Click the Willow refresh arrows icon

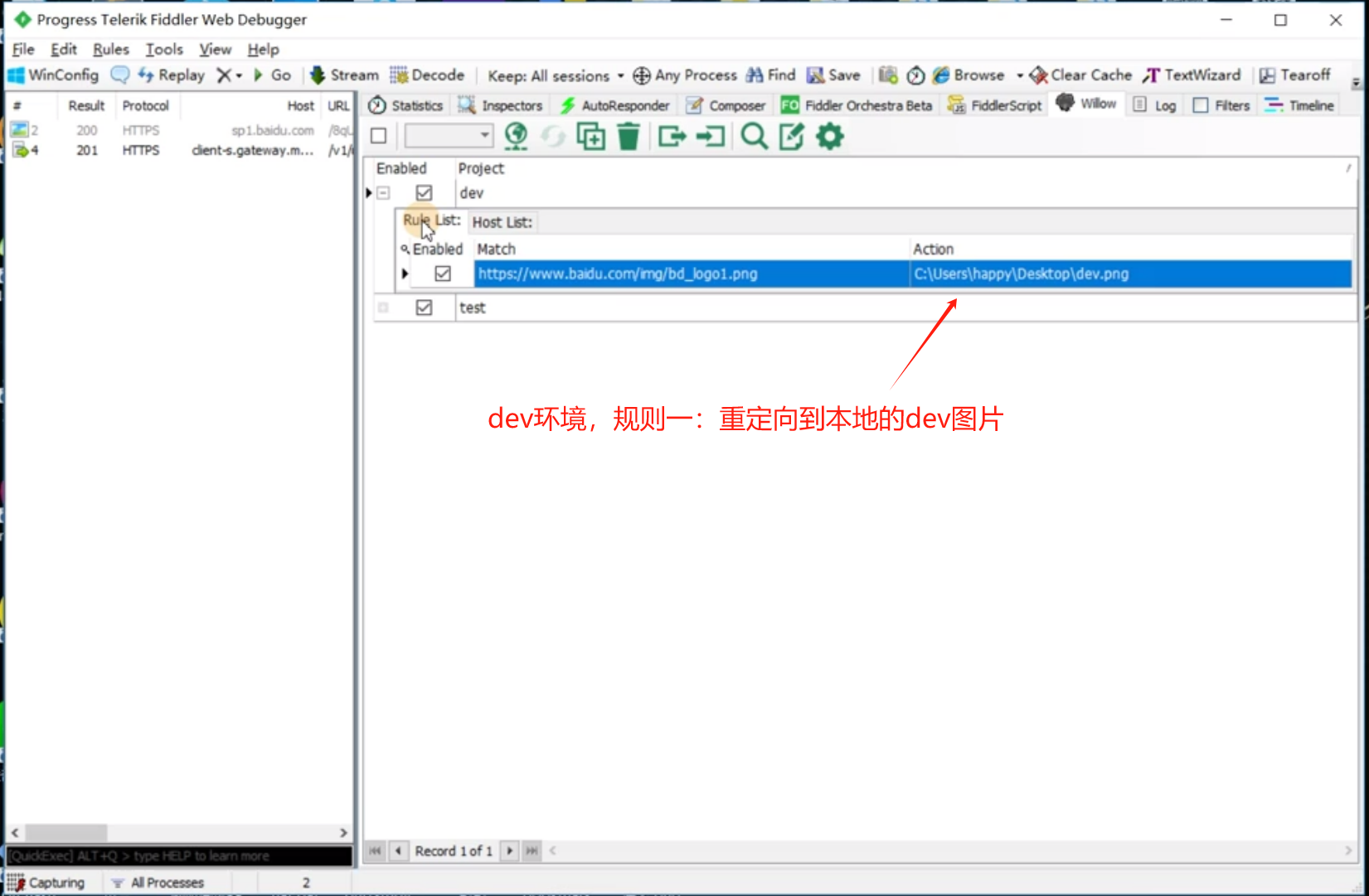(553, 136)
